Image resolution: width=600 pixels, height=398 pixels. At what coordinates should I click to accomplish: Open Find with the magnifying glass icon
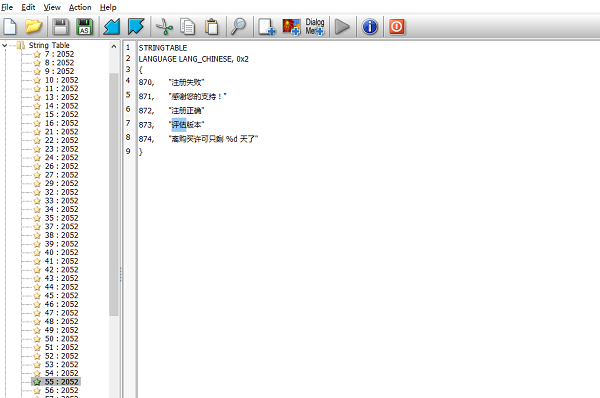tap(239, 27)
